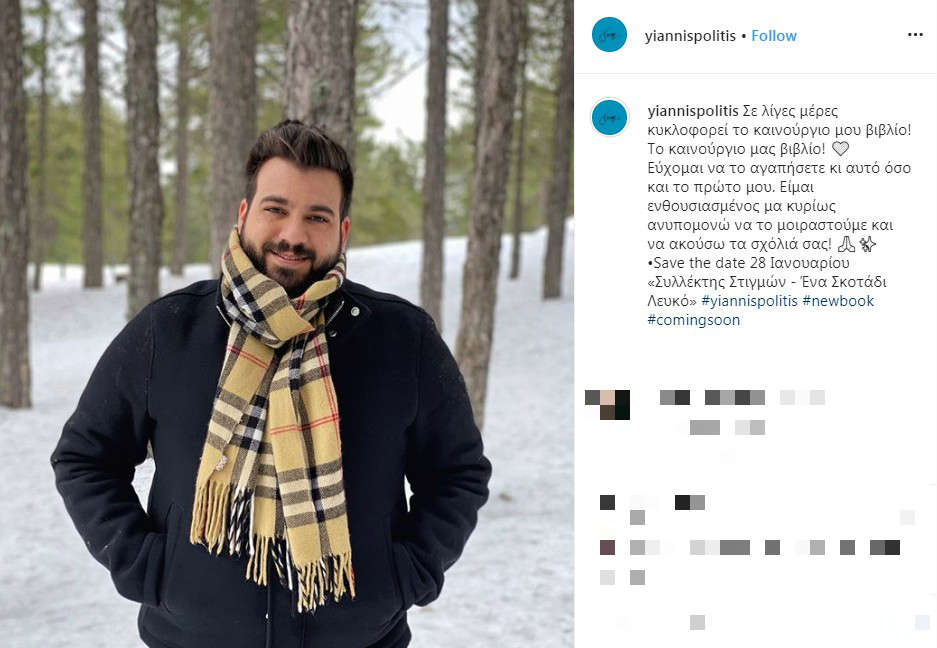
Task: Click the blurred maroon avatar of third comment
Action: [607, 547]
